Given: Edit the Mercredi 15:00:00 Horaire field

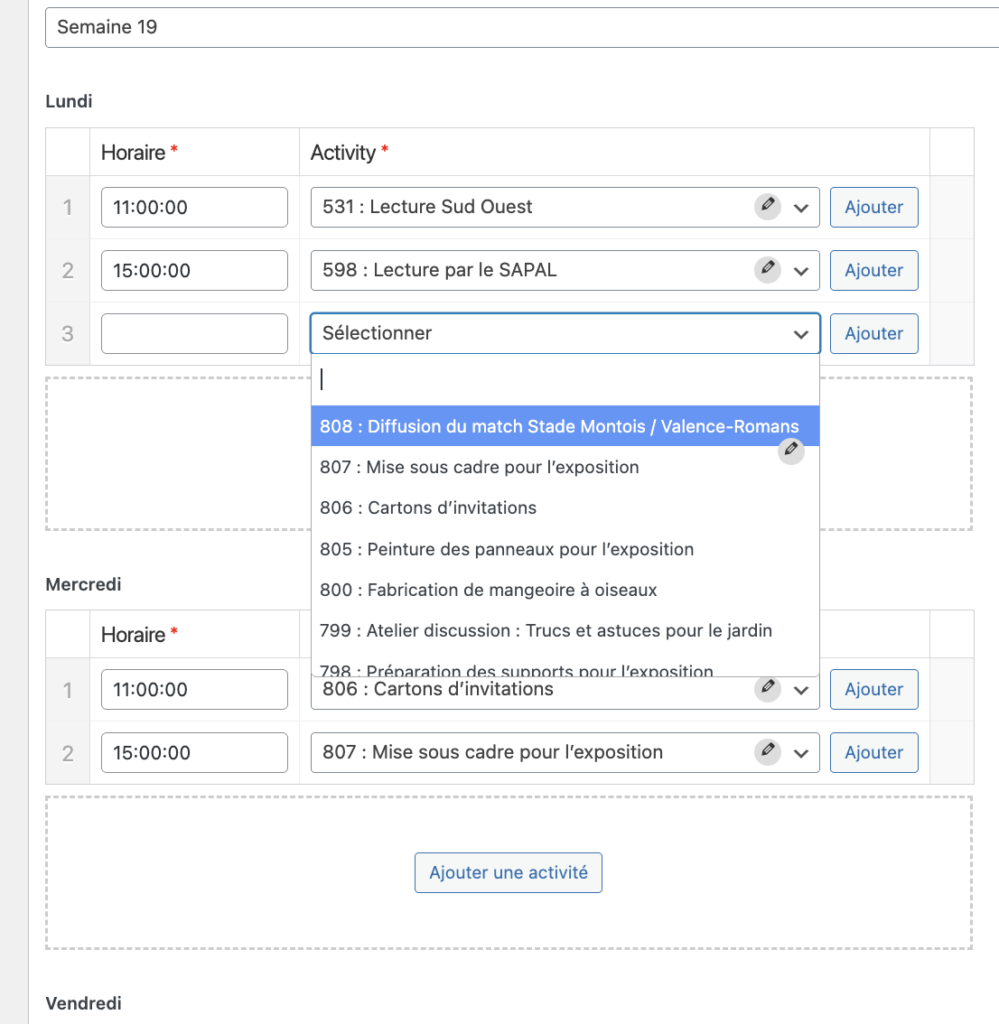Looking at the screenshot, I should point(194,752).
